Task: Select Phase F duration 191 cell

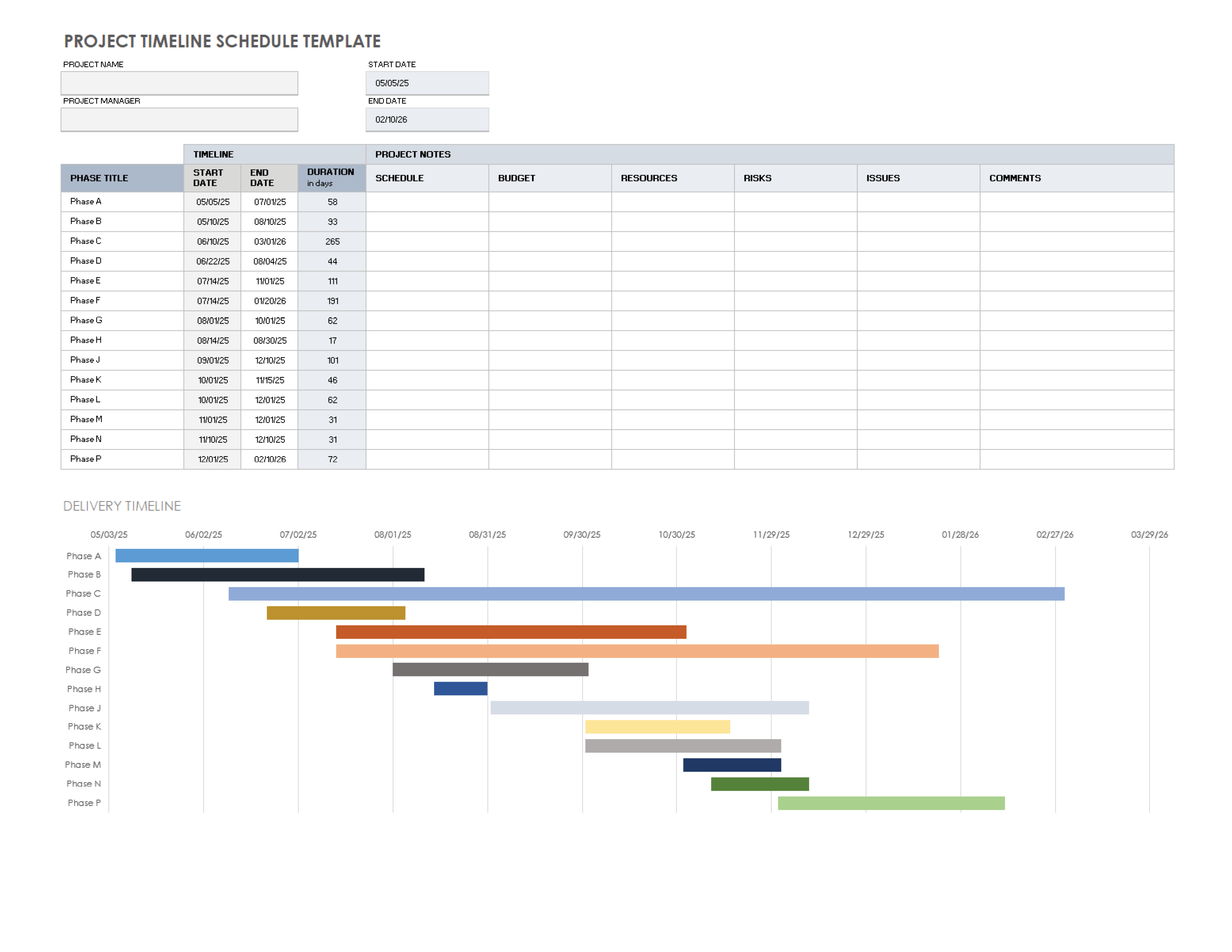Action: click(x=332, y=301)
